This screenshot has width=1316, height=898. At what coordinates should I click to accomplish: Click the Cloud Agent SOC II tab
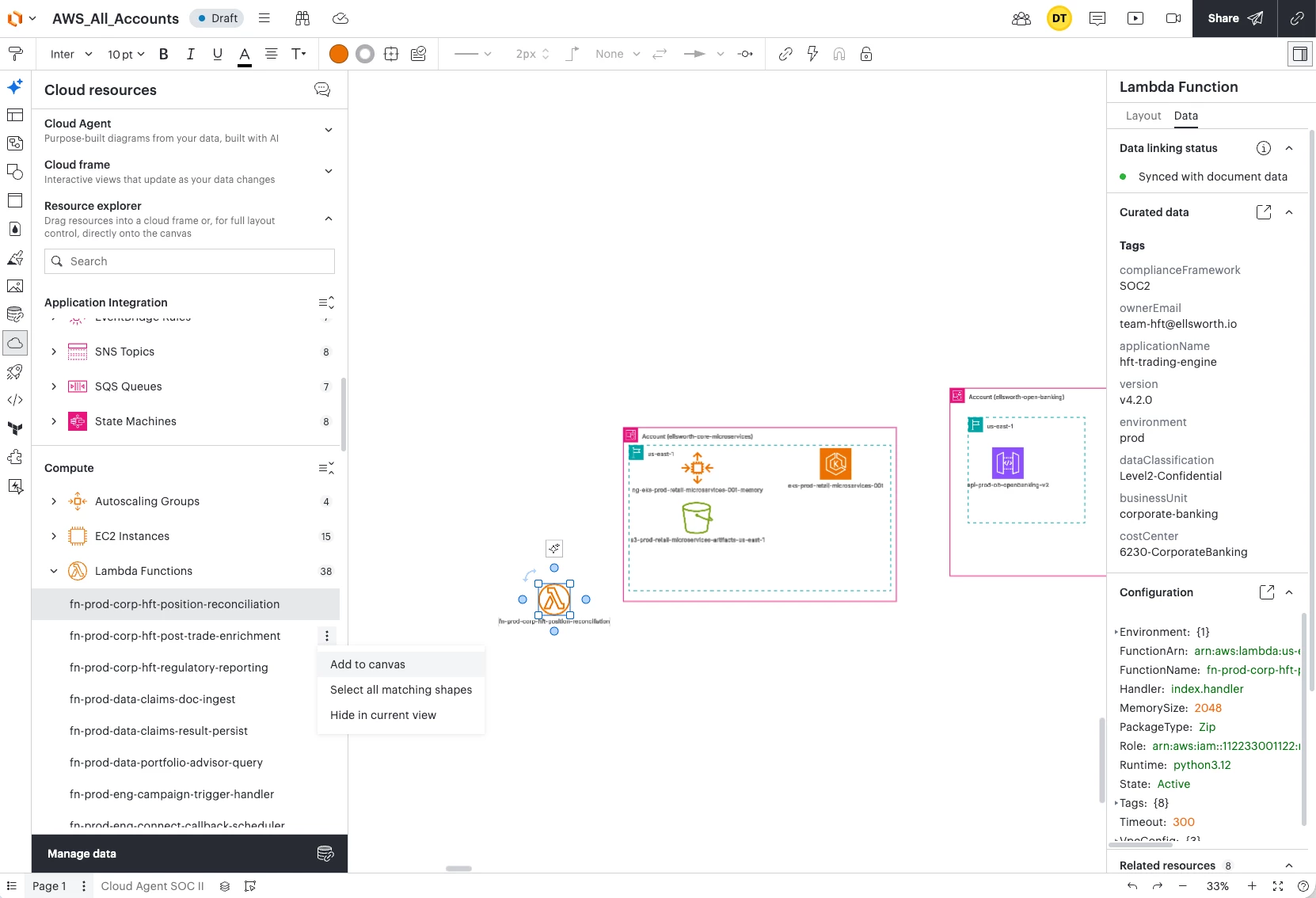tap(152, 886)
